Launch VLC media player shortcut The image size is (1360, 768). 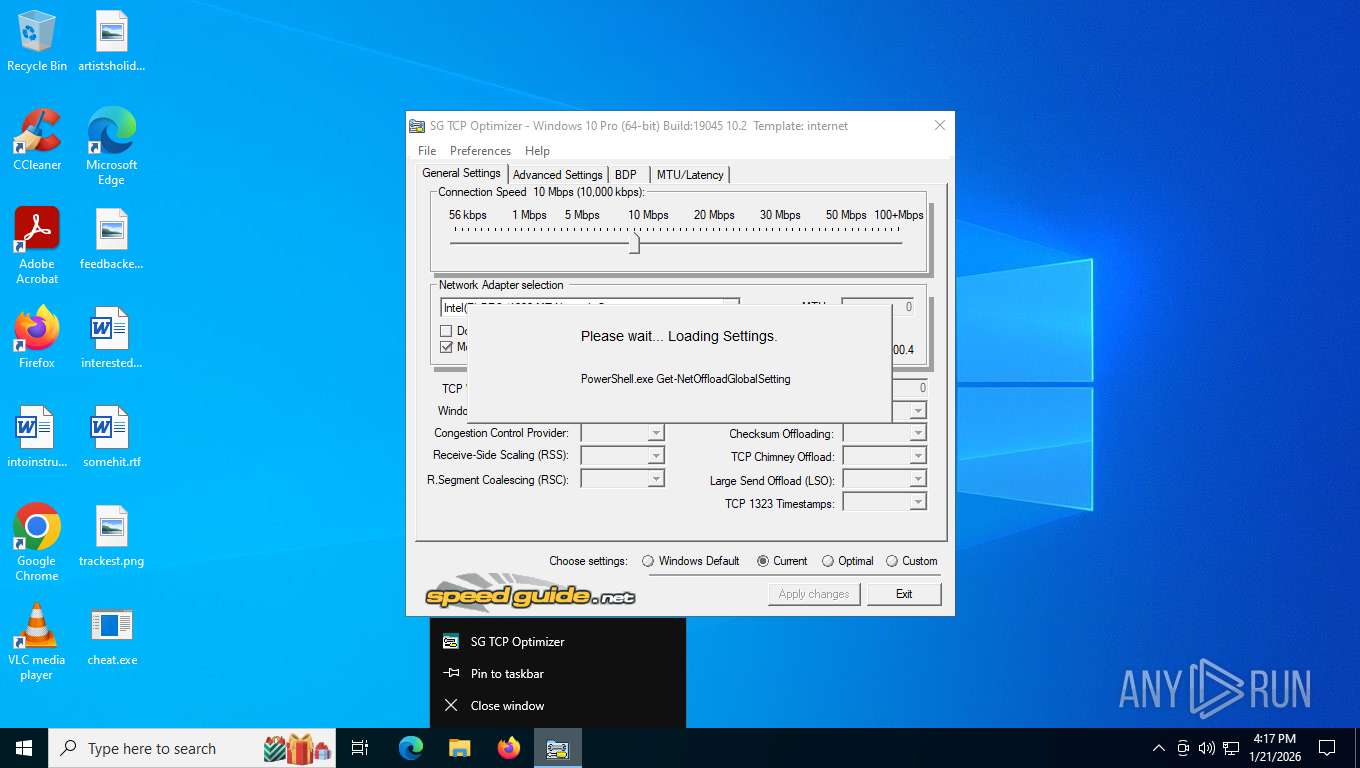pyautogui.click(x=37, y=642)
